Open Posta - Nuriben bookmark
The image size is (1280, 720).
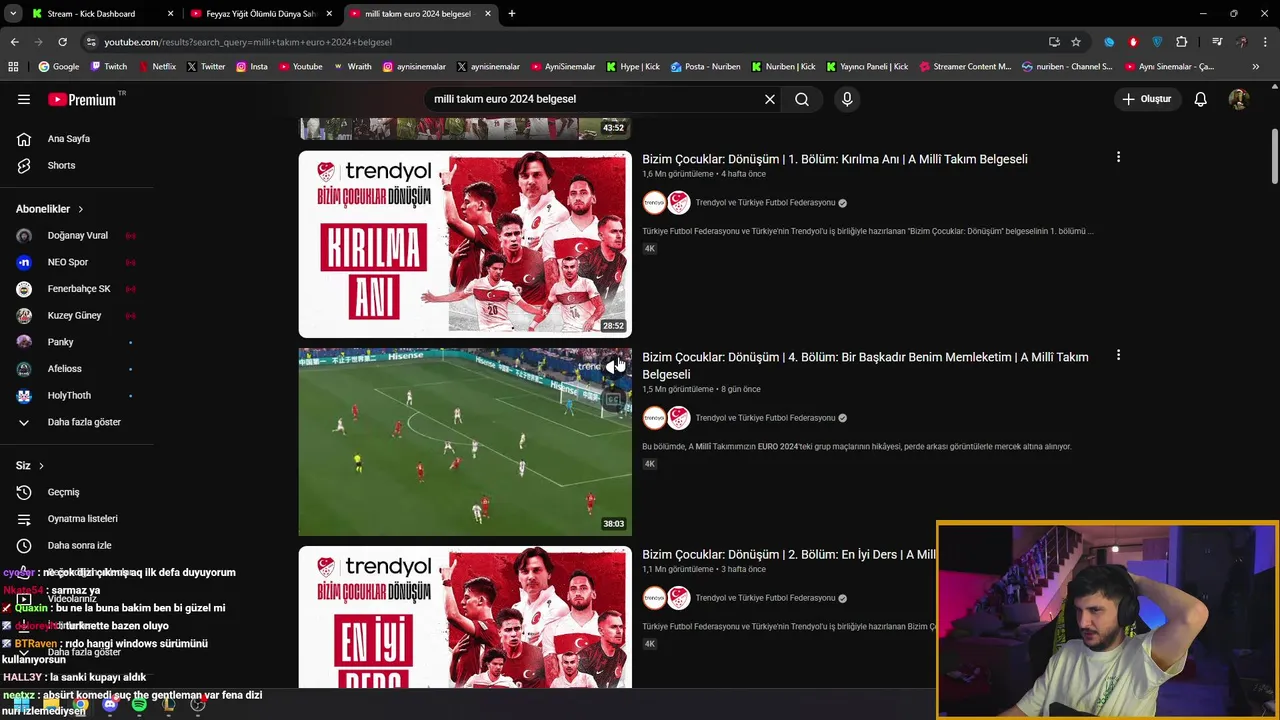click(706, 67)
